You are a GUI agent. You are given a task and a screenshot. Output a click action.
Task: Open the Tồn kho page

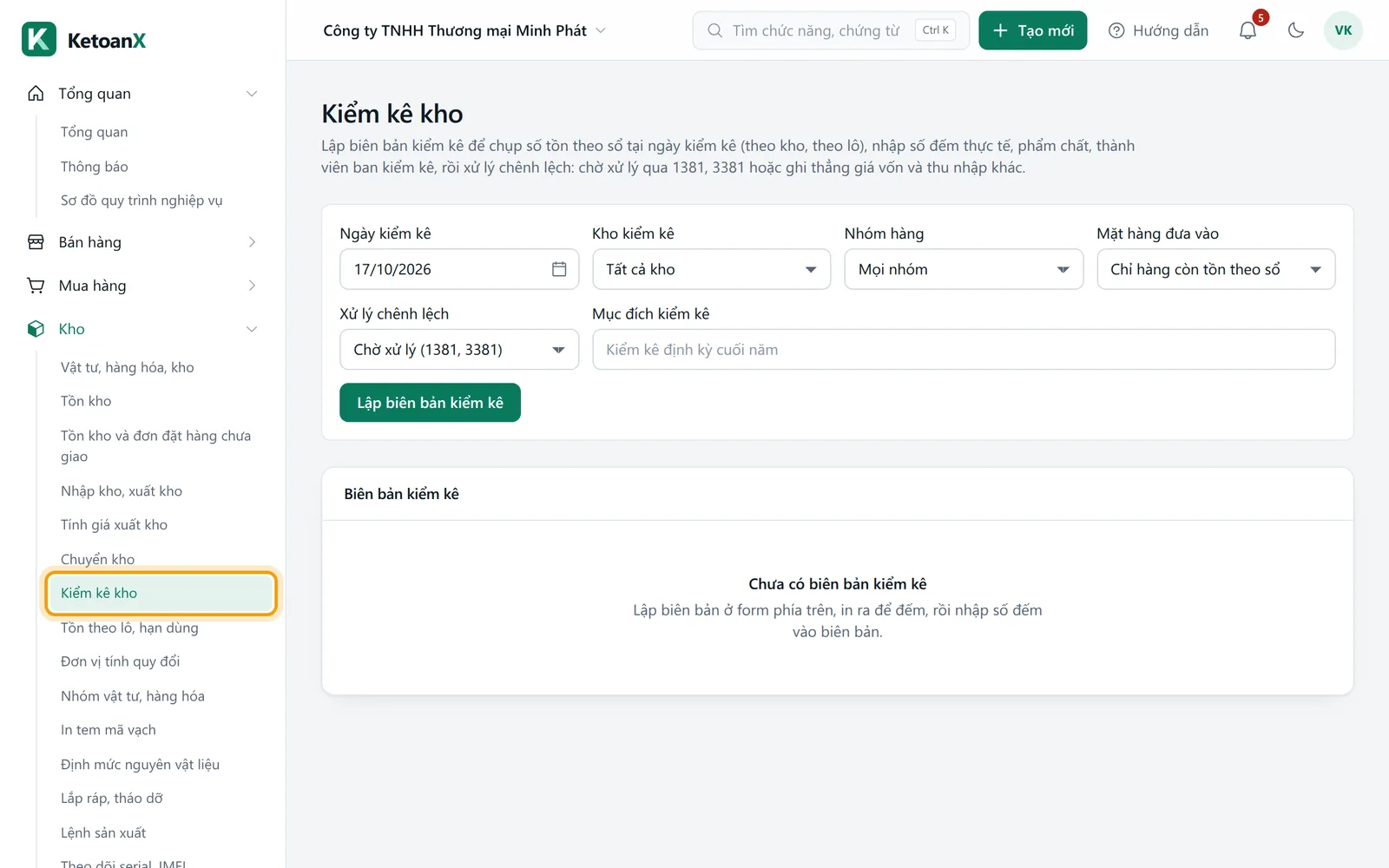pyautogui.click(x=86, y=401)
